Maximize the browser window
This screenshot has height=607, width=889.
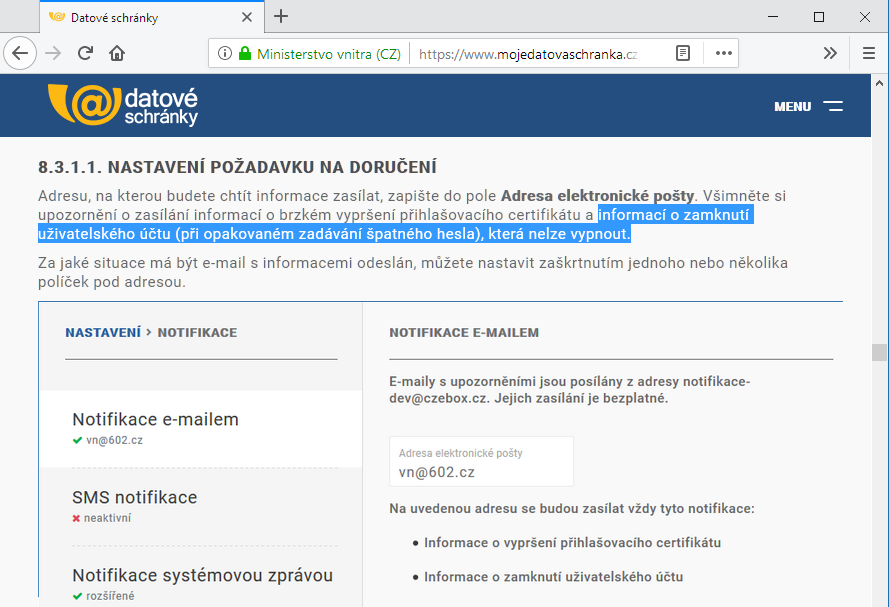tap(819, 17)
